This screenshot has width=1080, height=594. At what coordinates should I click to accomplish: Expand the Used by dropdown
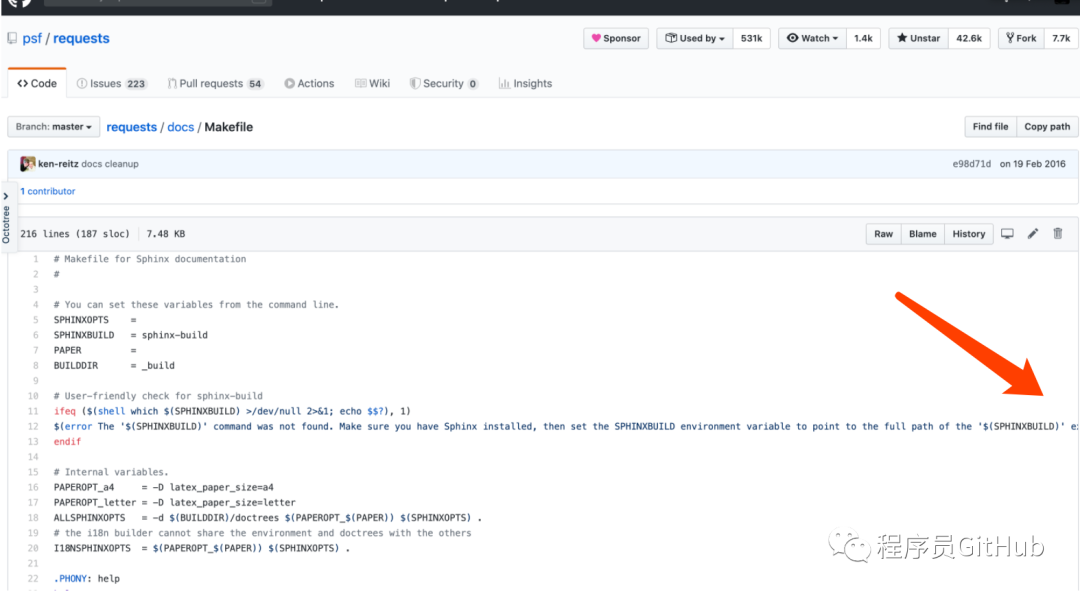pos(694,39)
